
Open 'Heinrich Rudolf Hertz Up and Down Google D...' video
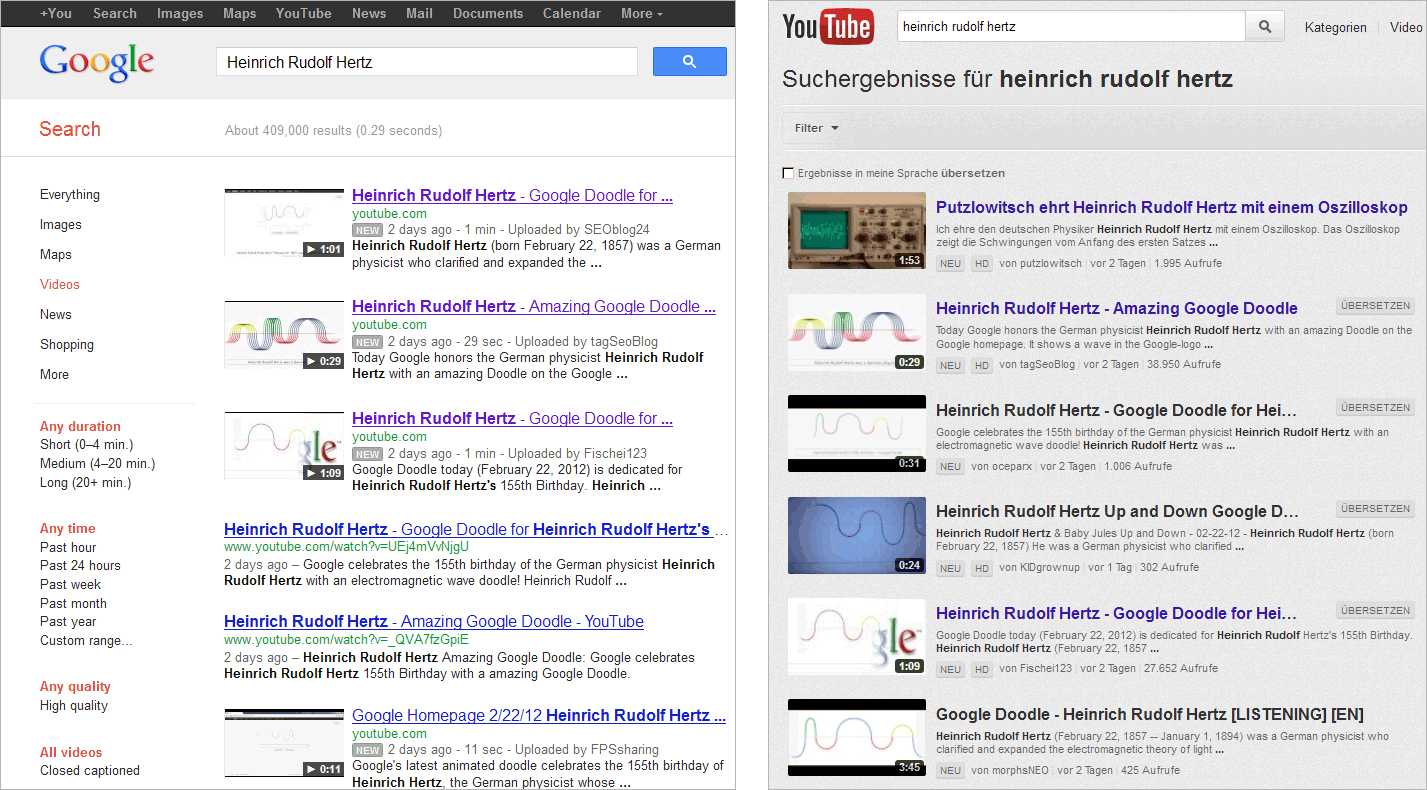(x=1117, y=511)
